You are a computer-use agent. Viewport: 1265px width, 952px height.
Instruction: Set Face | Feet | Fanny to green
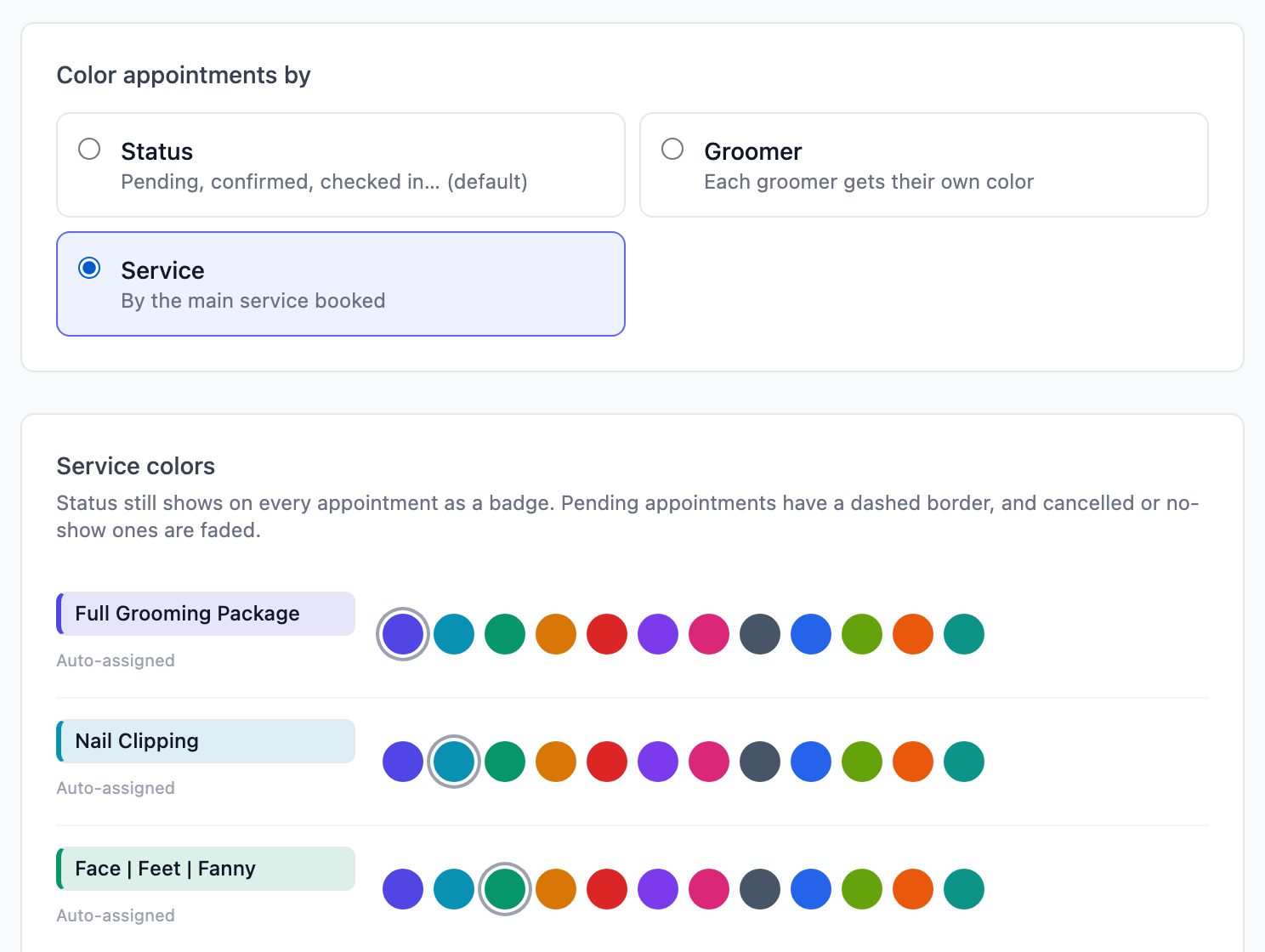(505, 889)
